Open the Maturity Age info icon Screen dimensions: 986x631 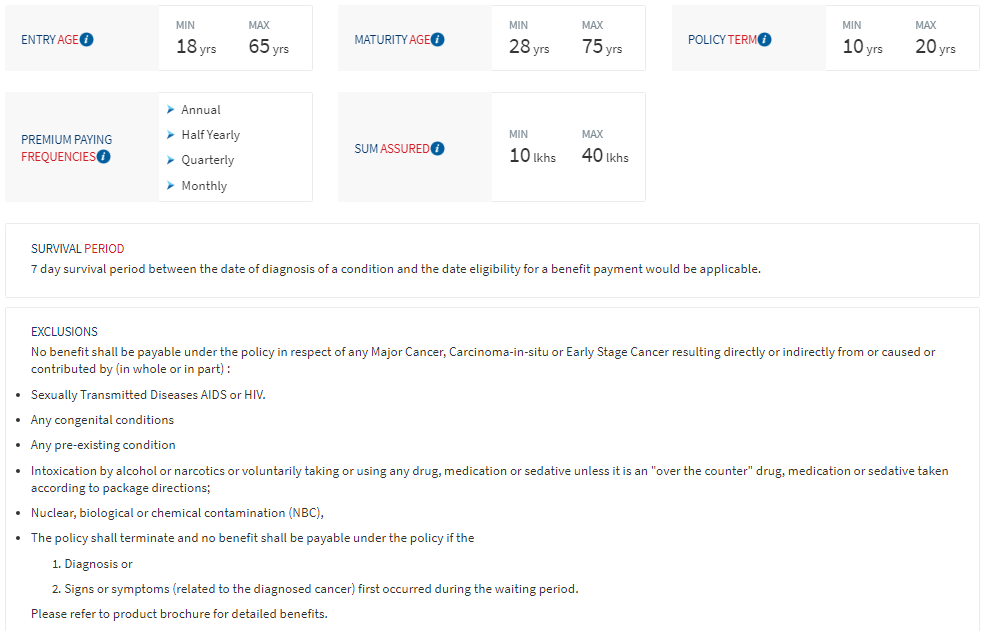(438, 40)
